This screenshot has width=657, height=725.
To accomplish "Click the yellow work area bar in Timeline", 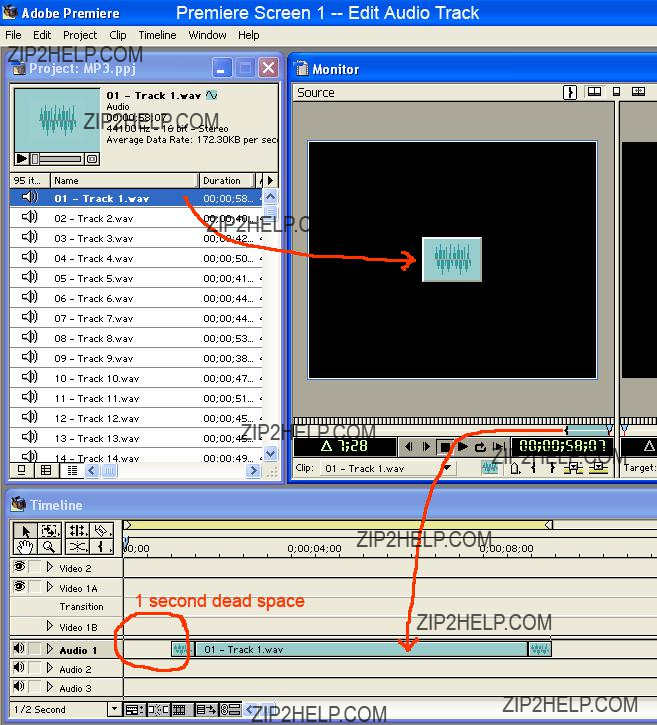I will coord(338,525).
